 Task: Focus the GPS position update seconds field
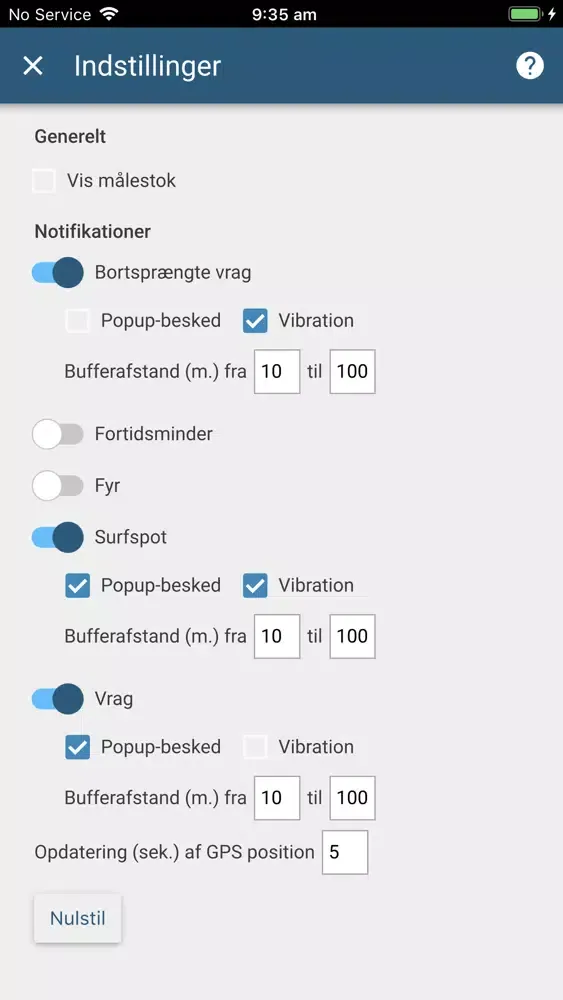click(x=345, y=852)
